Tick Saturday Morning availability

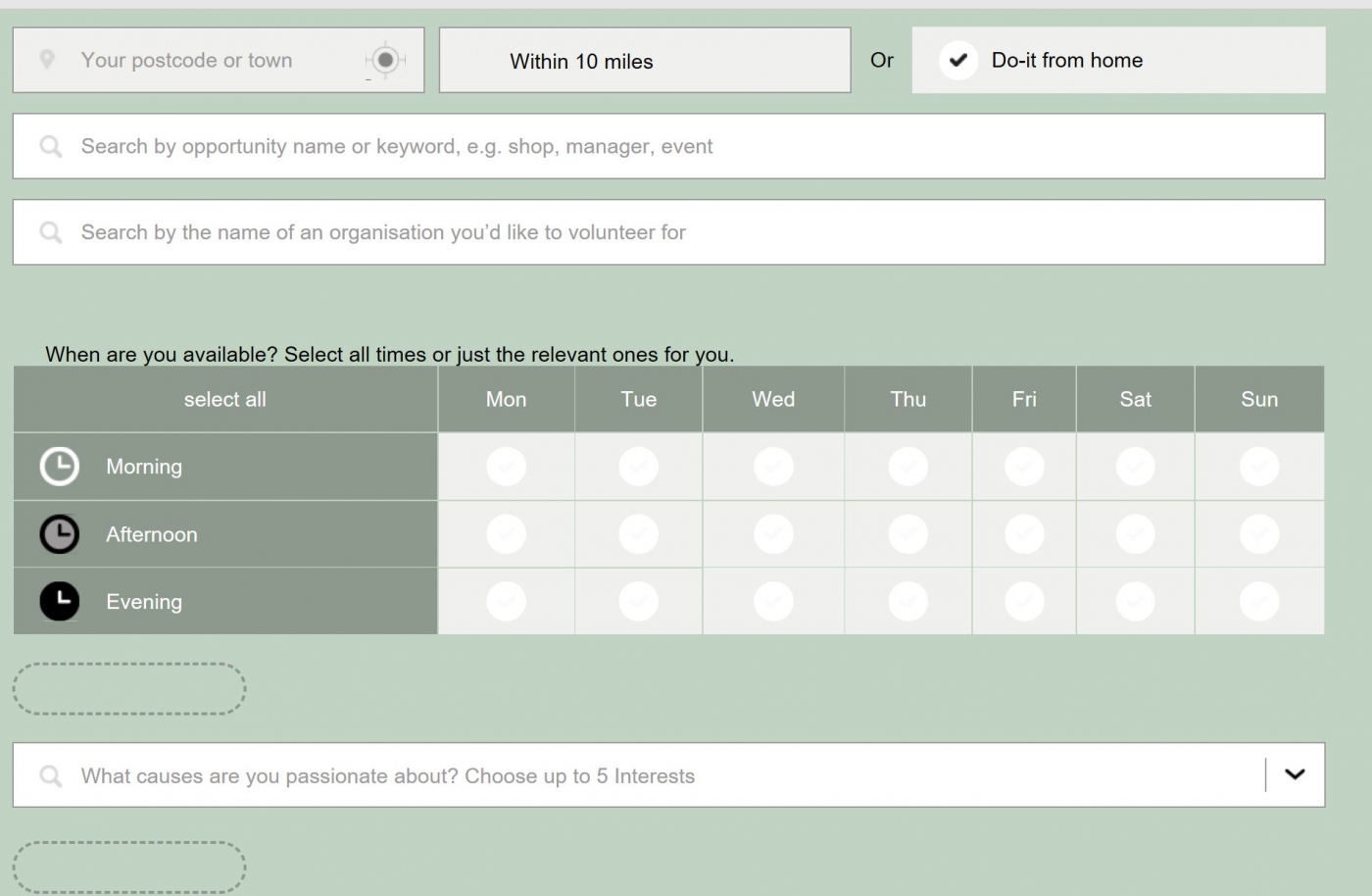tap(1136, 467)
